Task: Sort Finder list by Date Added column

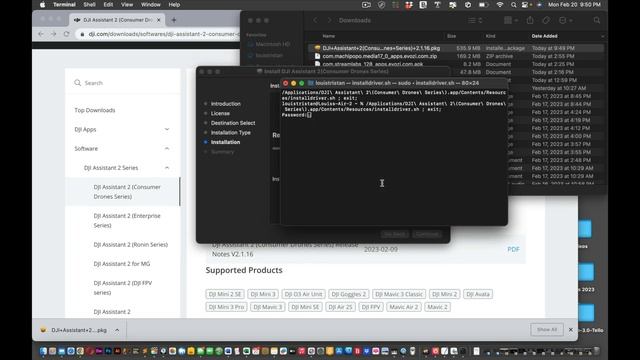Action: pyautogui.click(x=544, y=36)
